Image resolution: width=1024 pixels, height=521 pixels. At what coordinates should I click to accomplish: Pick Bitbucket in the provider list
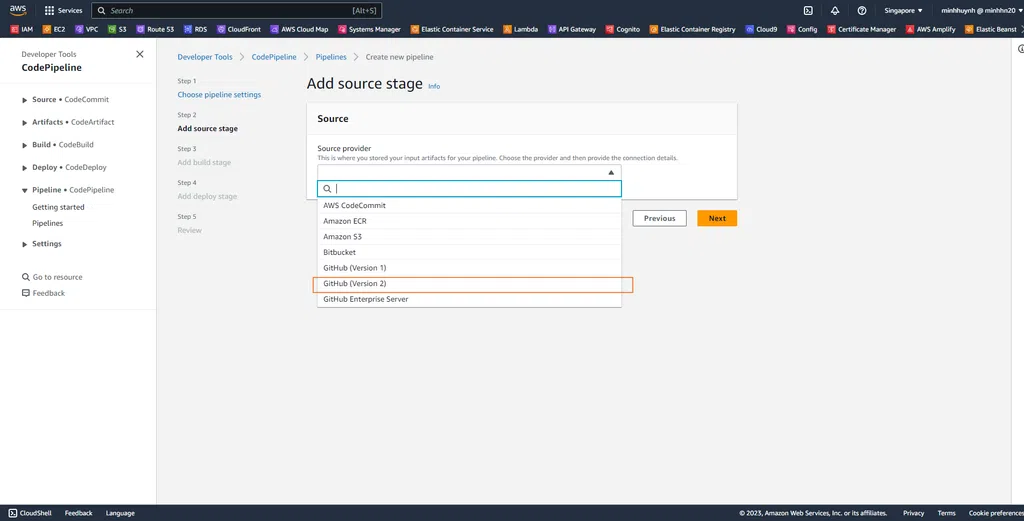339,252
